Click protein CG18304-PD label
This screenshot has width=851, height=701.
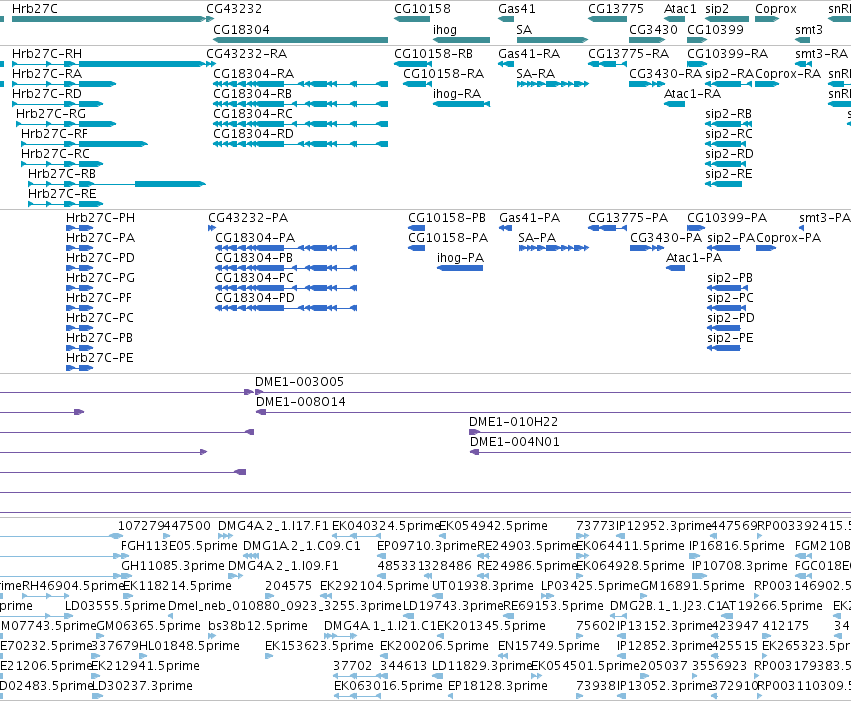pos(255,297)
